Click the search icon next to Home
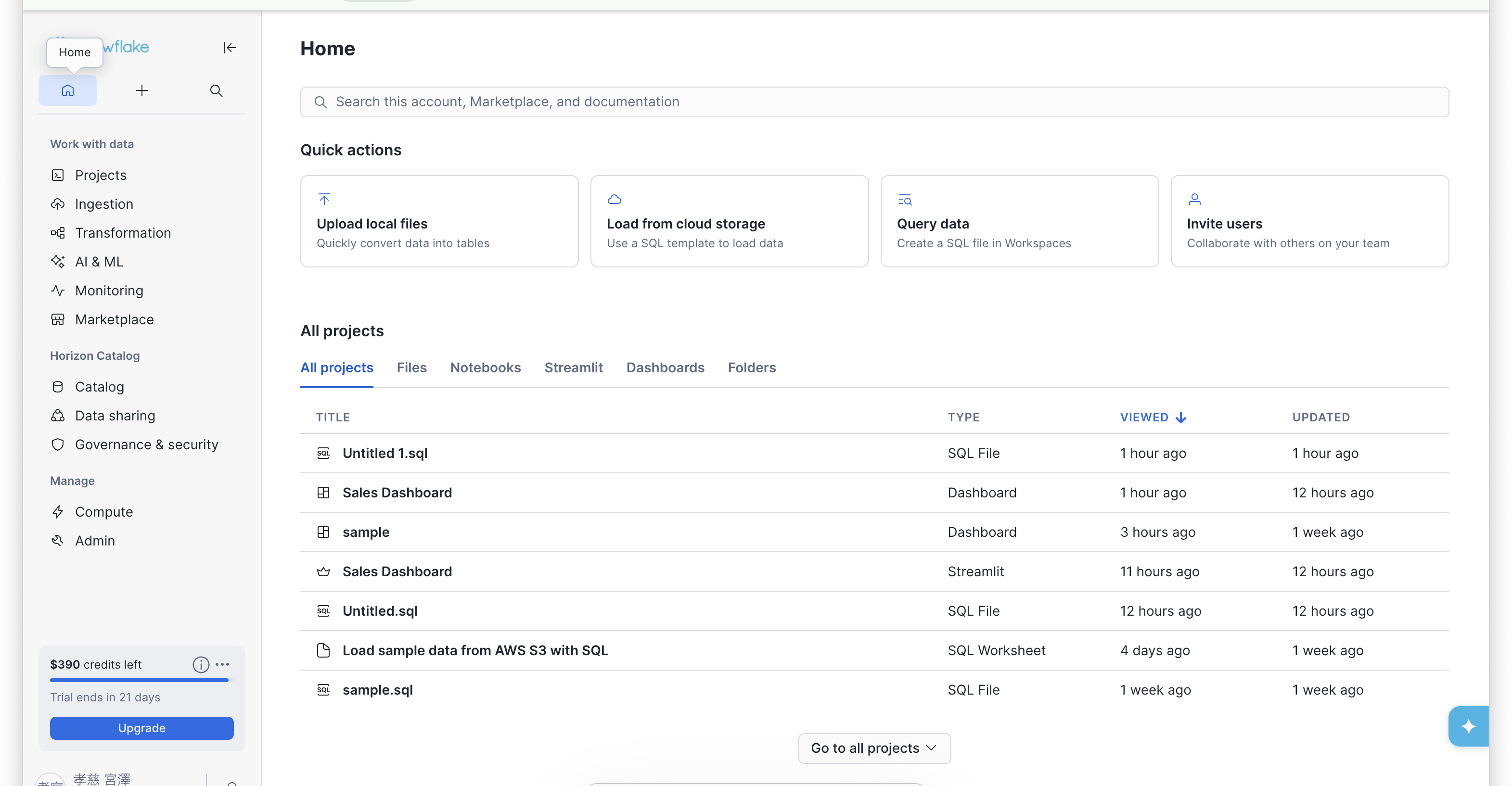Image resolution: width=1512 pixels, height=786 pixels. pyautogui.click(x=216, y=90)
